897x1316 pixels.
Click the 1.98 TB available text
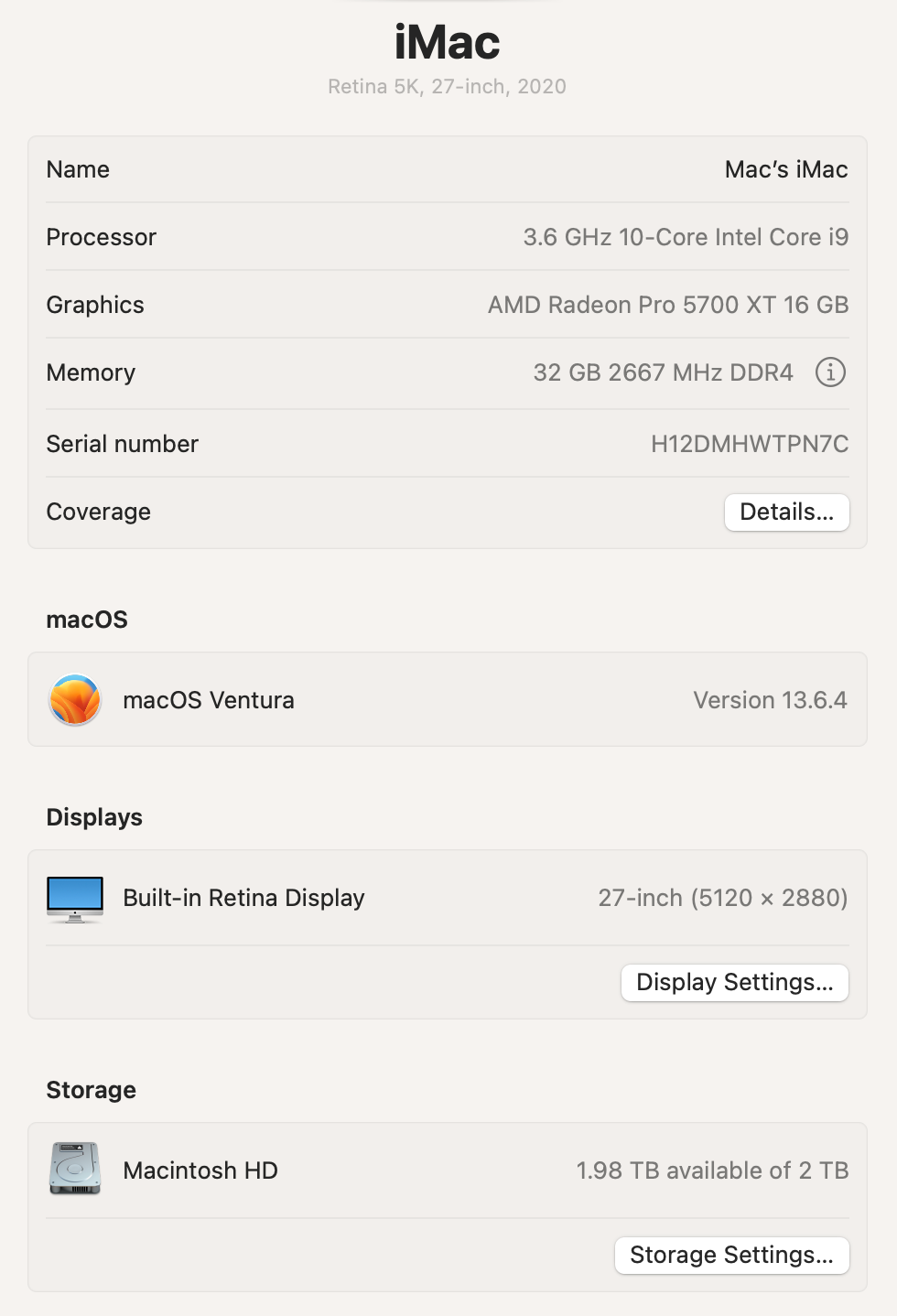[711, 1171]
